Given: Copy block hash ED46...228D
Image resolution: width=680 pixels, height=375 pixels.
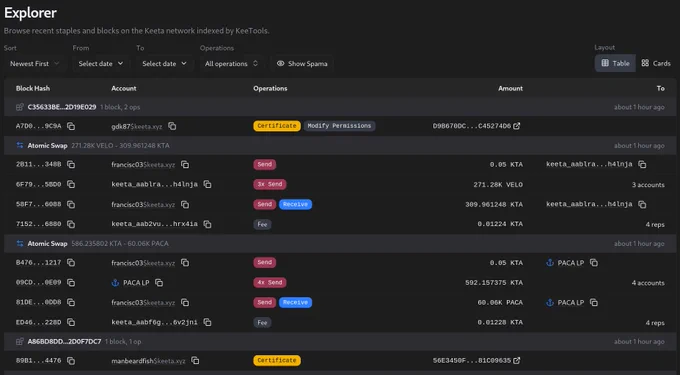Looking at the screenshot, I should point(71,323).
